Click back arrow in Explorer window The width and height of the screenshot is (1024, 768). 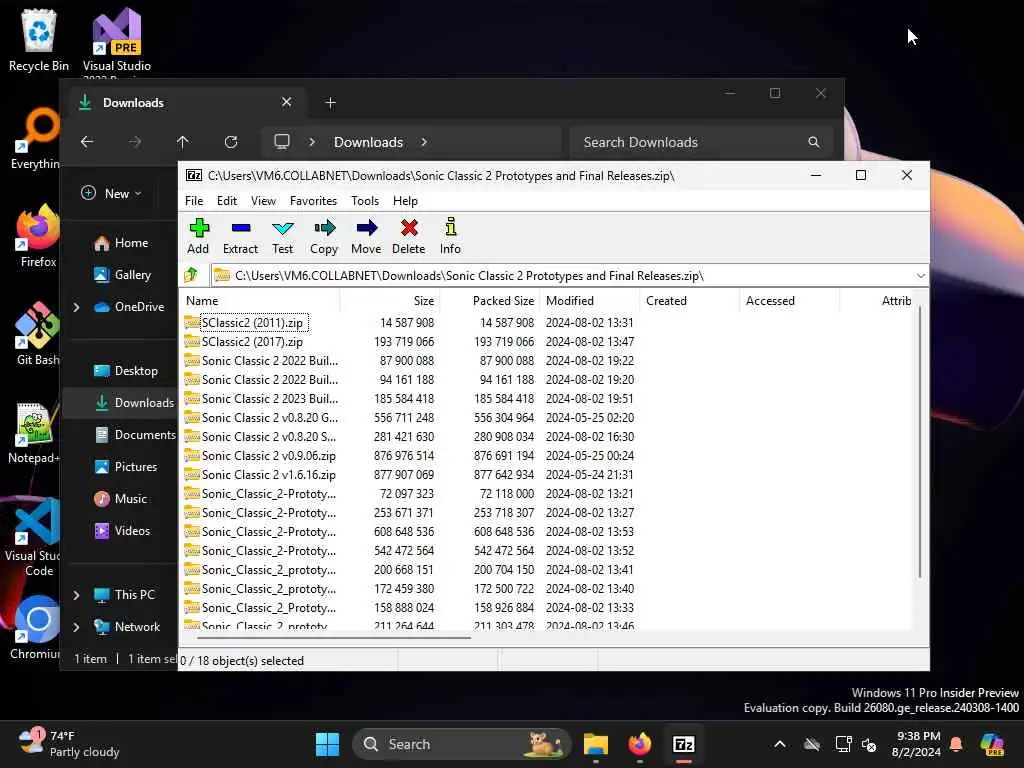(x=87, y=142)
